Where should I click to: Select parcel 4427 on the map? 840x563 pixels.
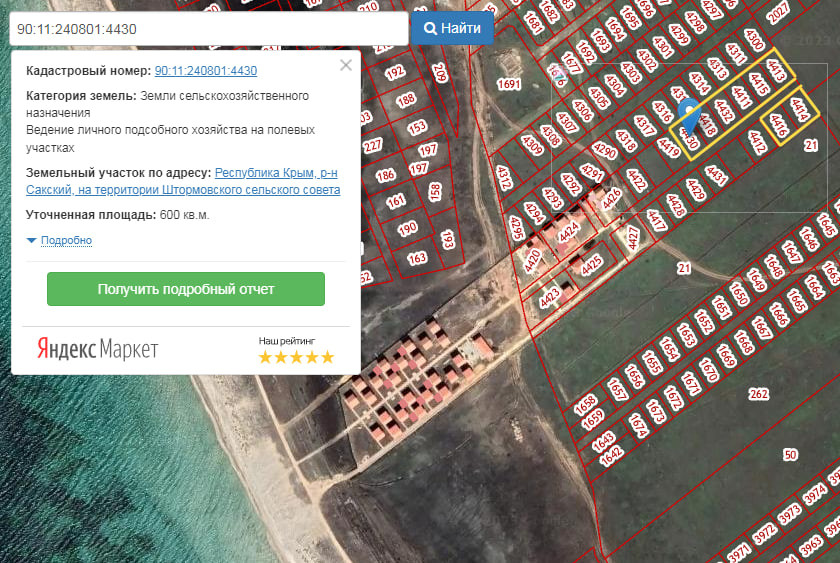pyautogui.click(x=634, y=238)
